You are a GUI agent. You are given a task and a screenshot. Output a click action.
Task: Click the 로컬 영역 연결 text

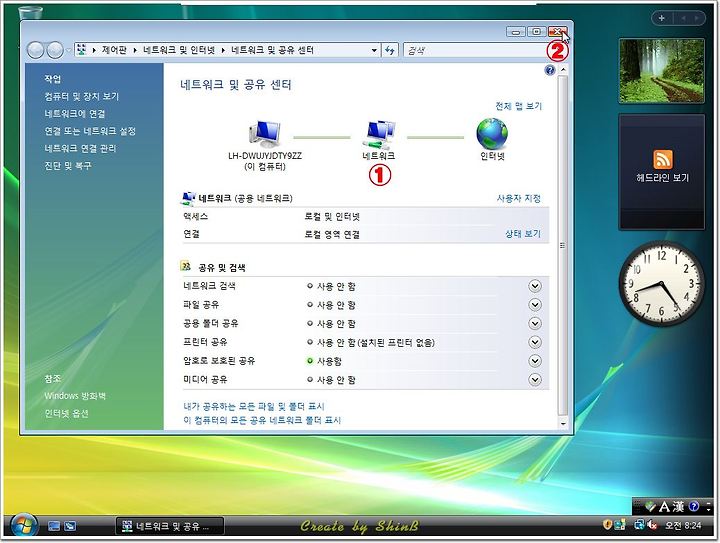click(x=332, y=235)
